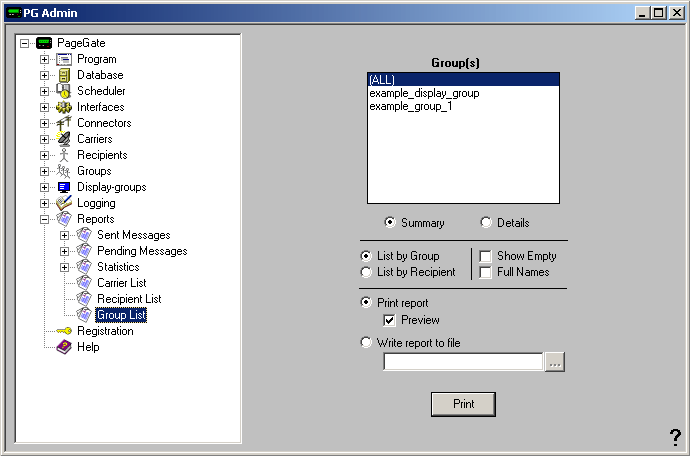Select the Summary radio button
This screenshot has width=690, height=456.
point(390,222)
